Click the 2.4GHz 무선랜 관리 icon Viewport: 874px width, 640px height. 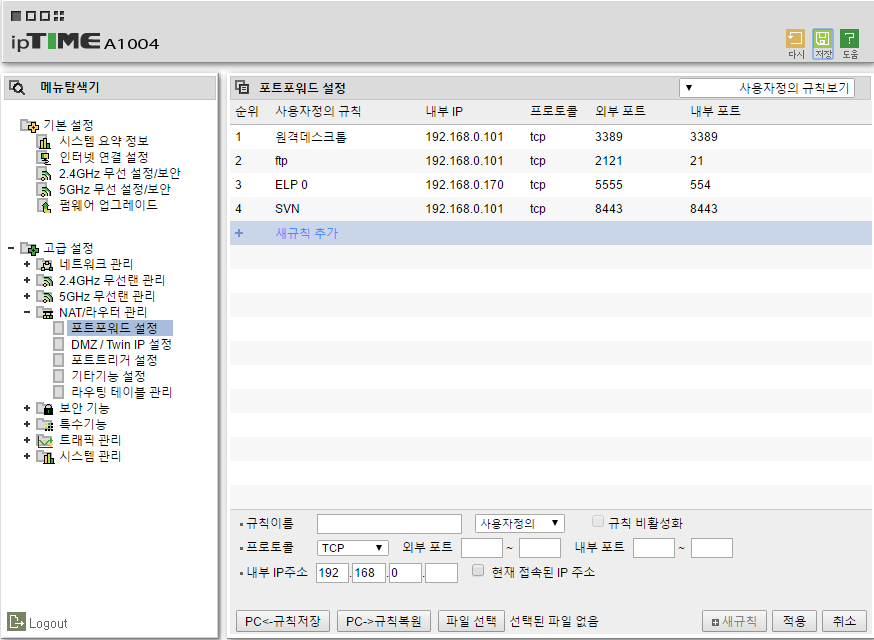[x=45, y=280]
